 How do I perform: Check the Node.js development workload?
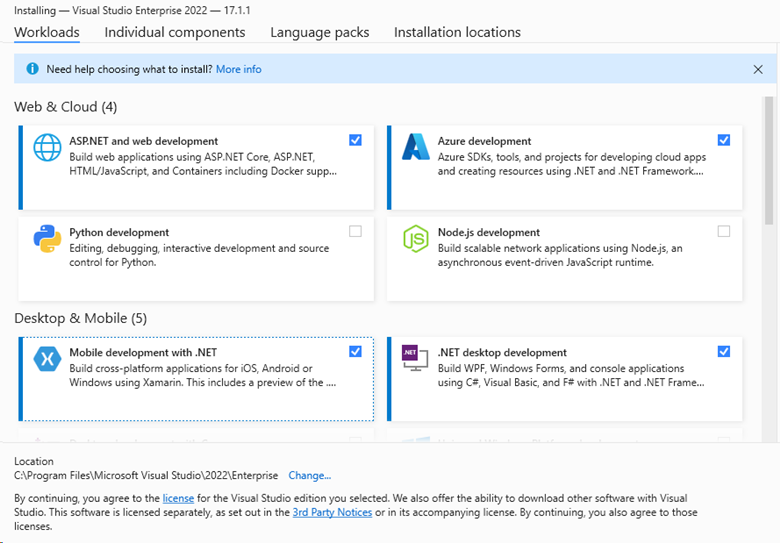(x=724, y=231)
